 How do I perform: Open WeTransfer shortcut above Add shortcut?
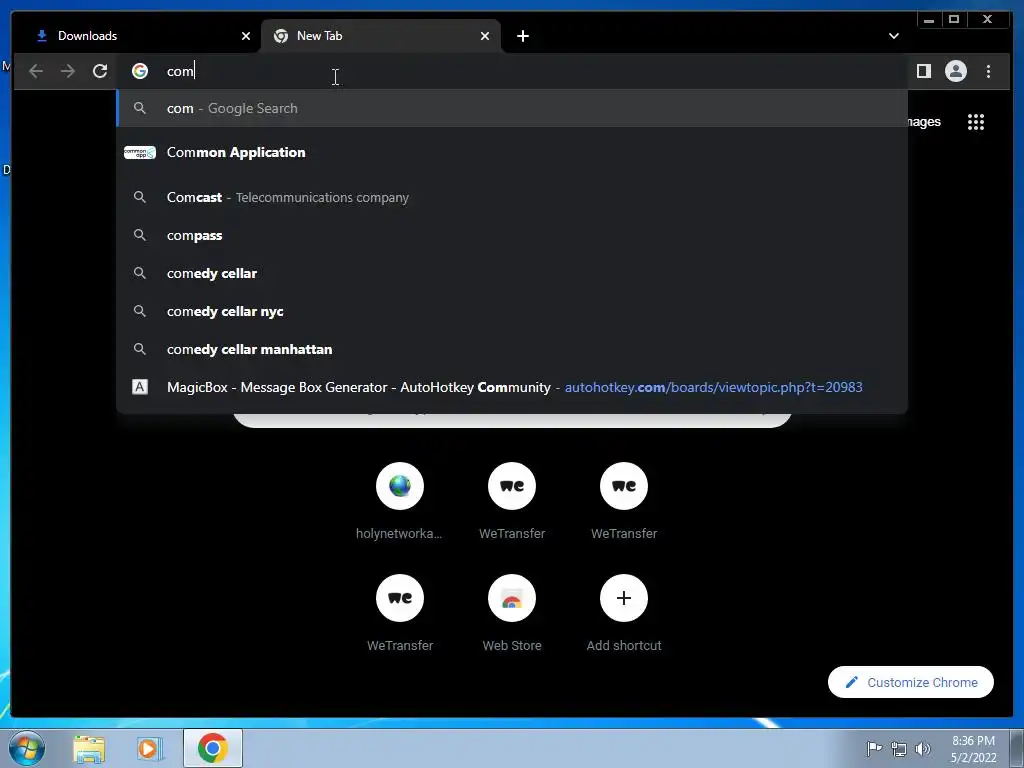click(624, 502)
